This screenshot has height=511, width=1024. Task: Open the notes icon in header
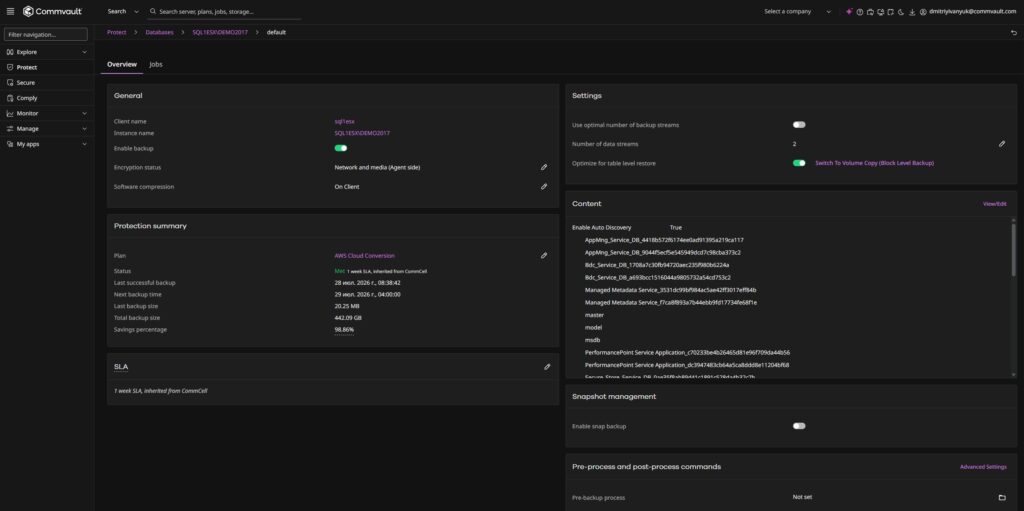(891, 12)
